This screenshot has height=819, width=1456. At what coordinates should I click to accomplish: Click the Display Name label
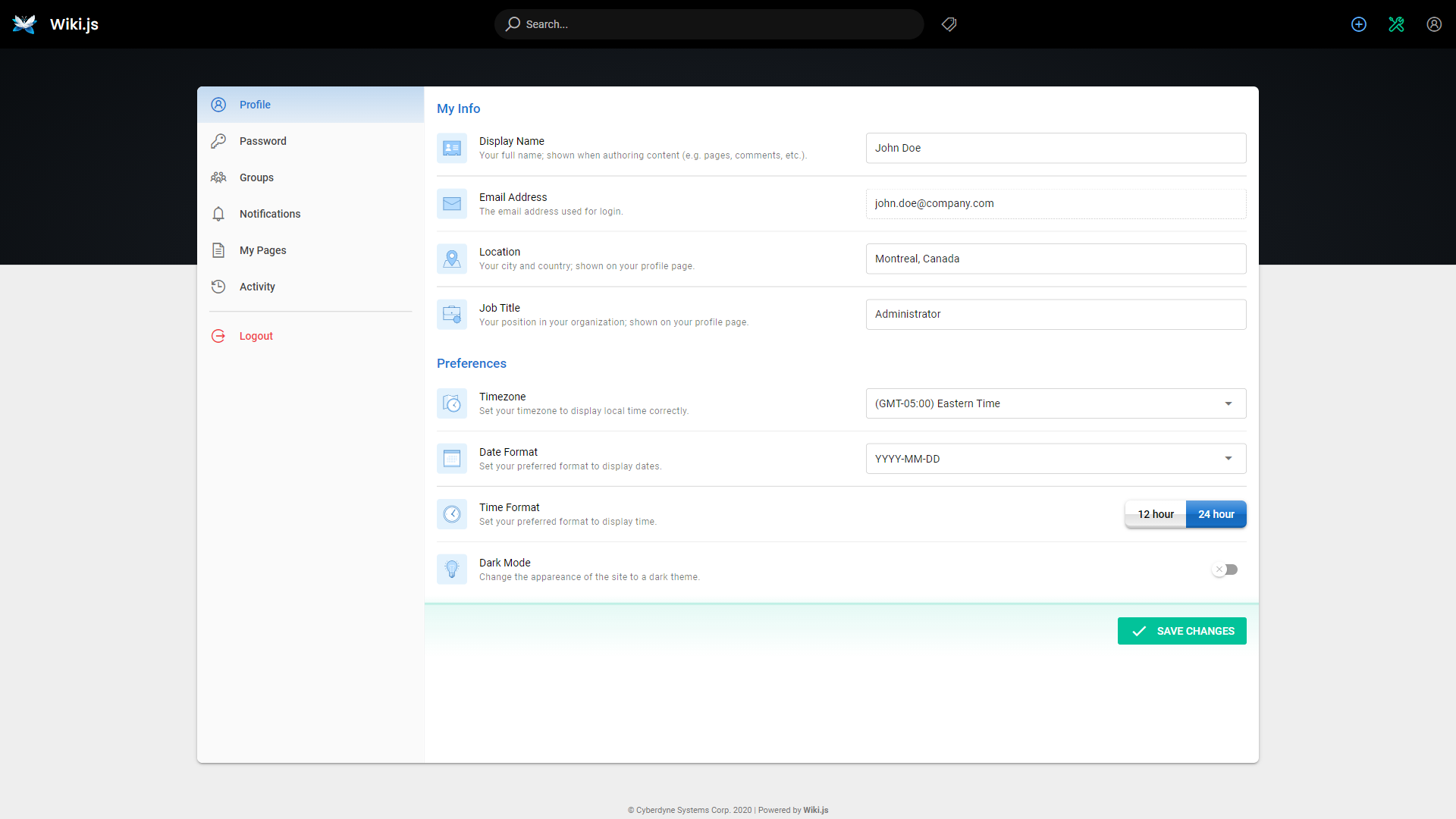tap(512, 141)
